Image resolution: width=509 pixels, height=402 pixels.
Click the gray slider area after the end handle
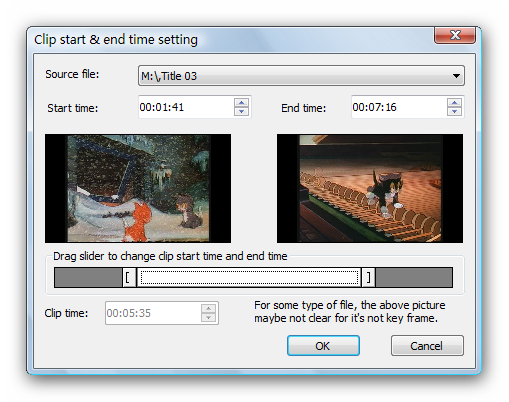tap(414, 277)
